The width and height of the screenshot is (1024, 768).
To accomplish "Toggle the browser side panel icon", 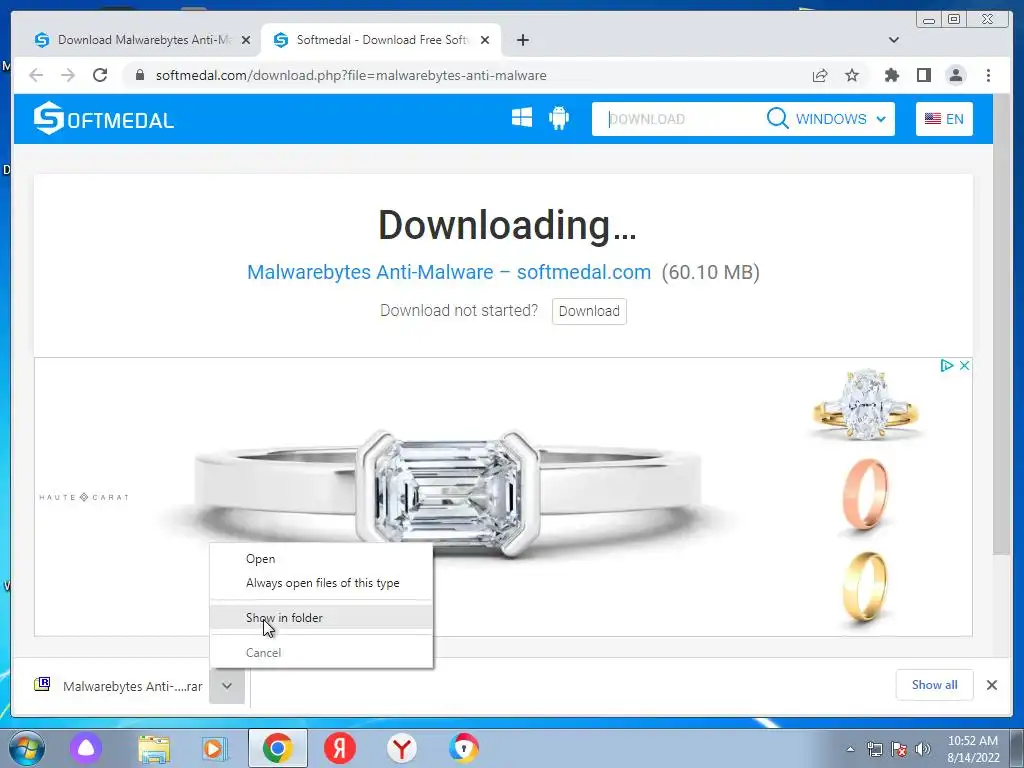I will pyautogui.click(x=923, y=75).
